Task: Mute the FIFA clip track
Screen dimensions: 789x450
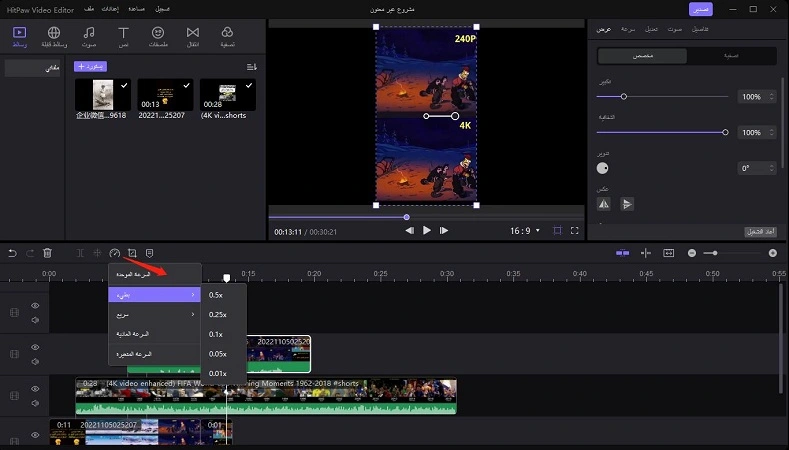Action: tap(35, 403)
